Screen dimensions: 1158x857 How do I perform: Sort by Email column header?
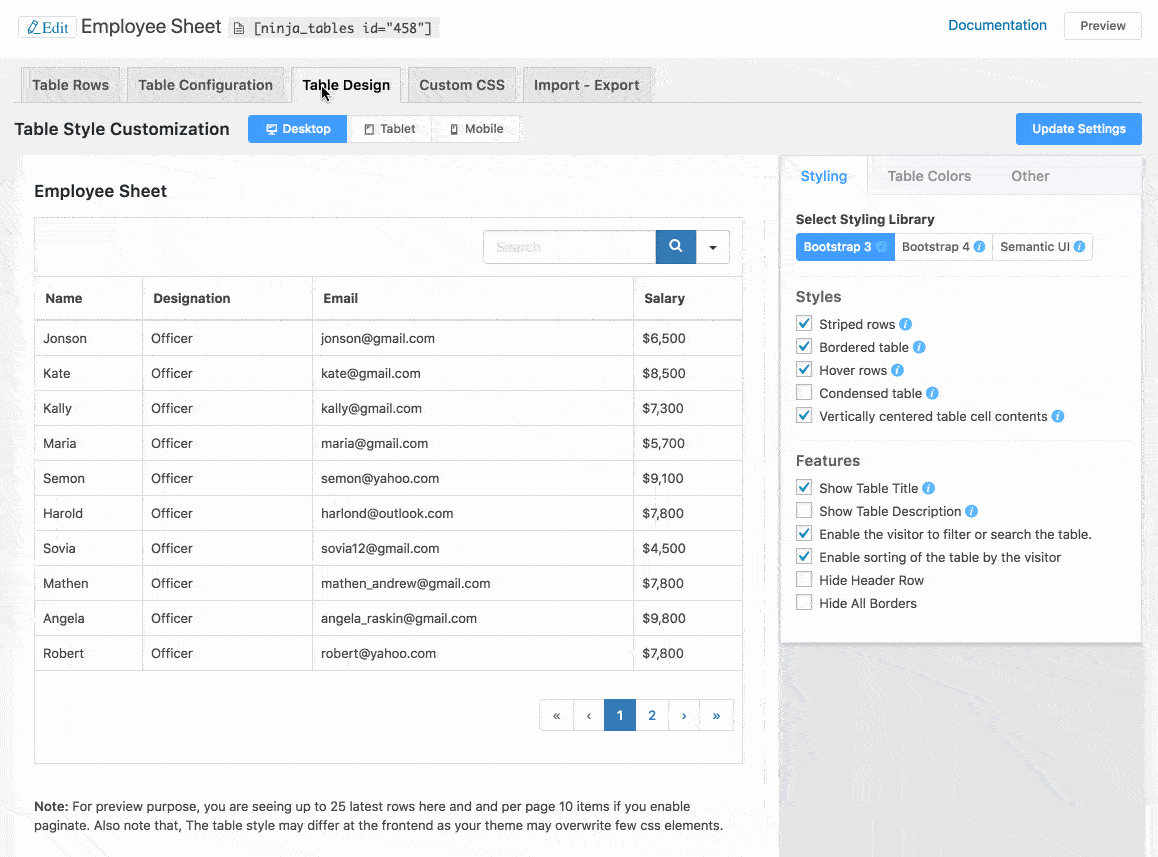pos(473,298)
